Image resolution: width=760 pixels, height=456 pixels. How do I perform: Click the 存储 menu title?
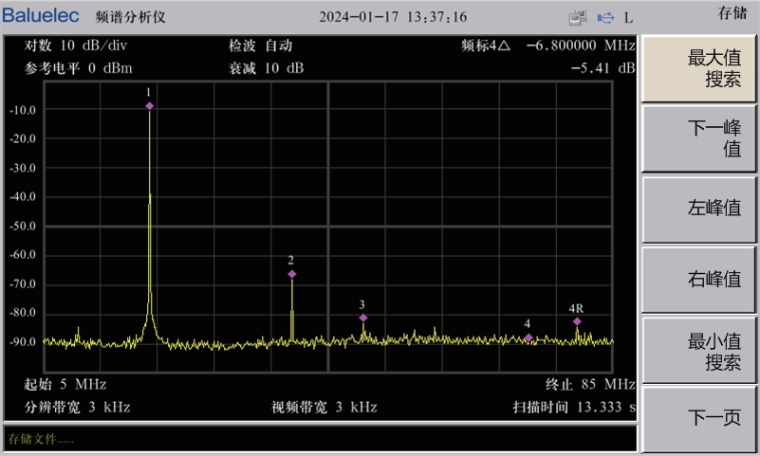tap(732, 13)
